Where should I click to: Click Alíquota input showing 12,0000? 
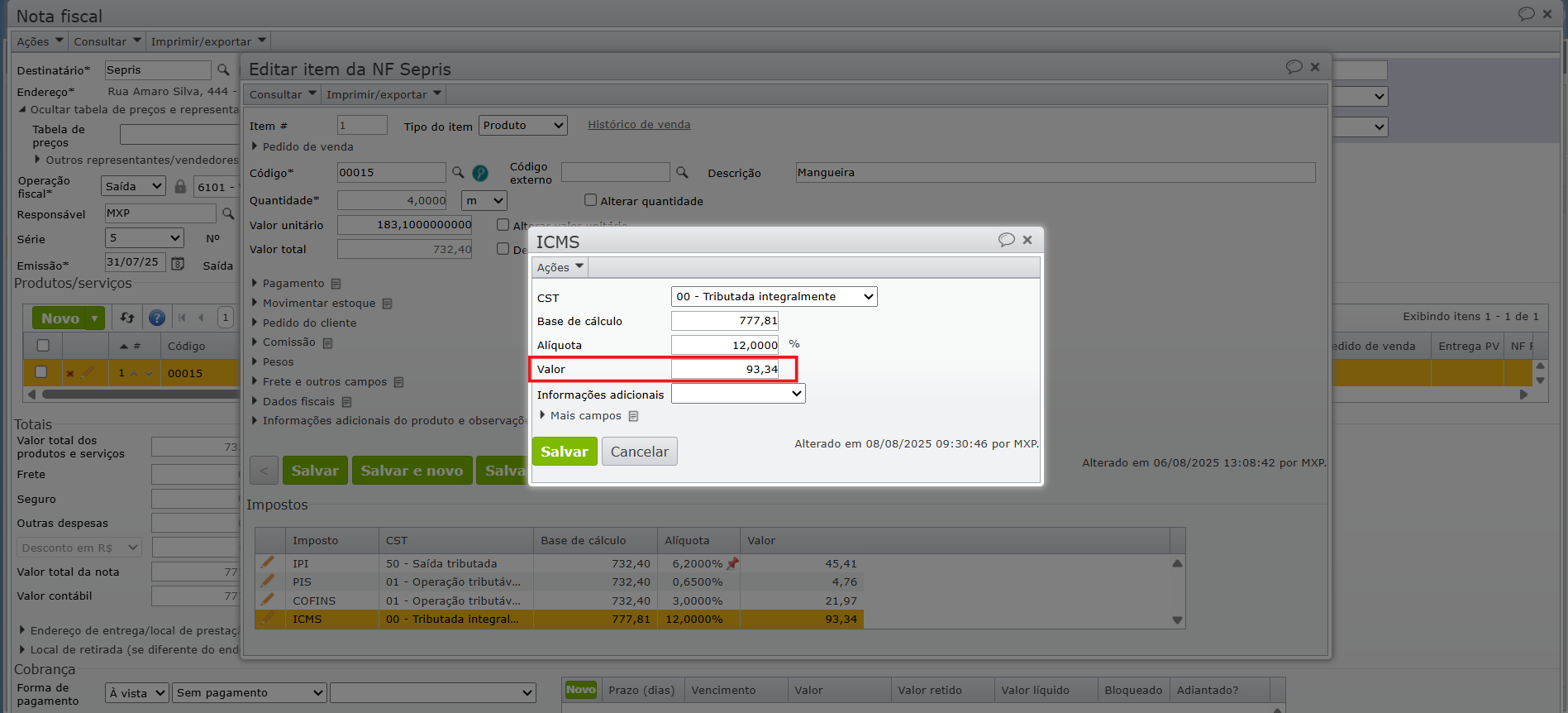coord(725,345)
